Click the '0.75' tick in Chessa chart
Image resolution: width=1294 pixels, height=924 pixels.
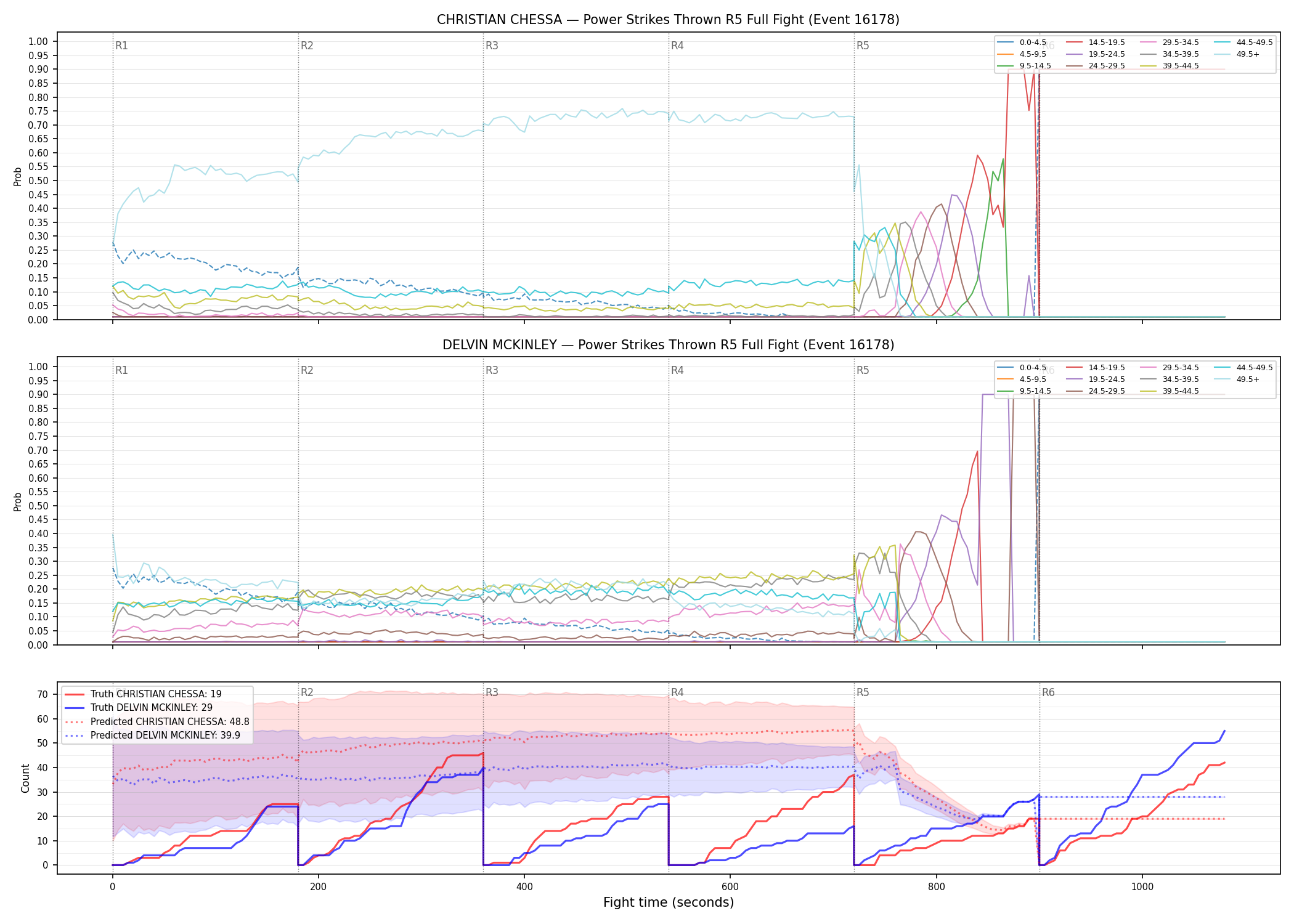(38, 111)
